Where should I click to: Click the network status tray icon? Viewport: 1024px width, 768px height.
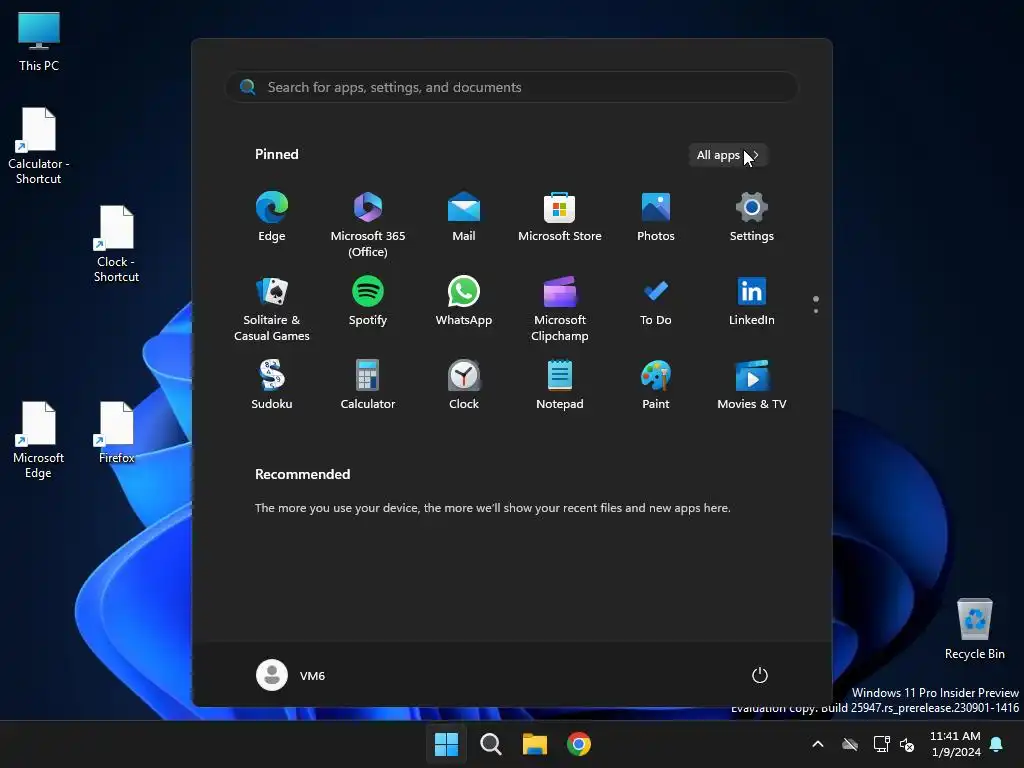tap(882, 744)
